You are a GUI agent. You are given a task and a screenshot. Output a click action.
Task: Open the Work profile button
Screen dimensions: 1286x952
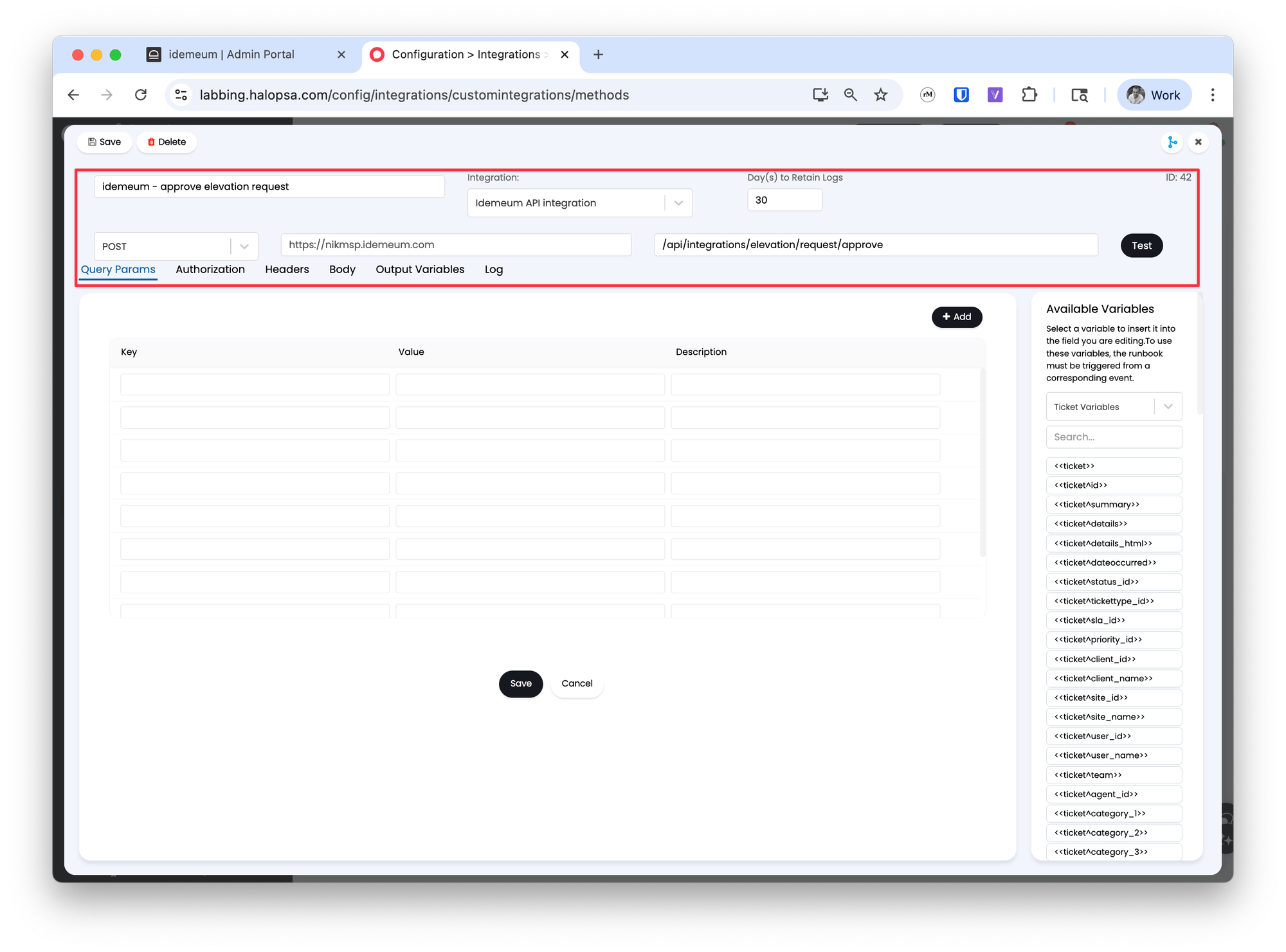point(1154,95)
